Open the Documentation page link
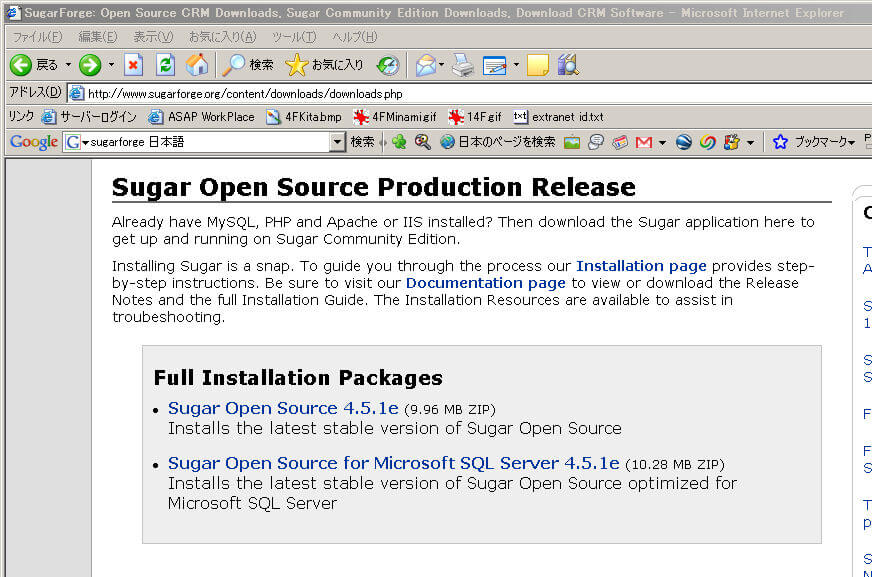Viewport: 872px width, 577px height. (x=485, y=283)
